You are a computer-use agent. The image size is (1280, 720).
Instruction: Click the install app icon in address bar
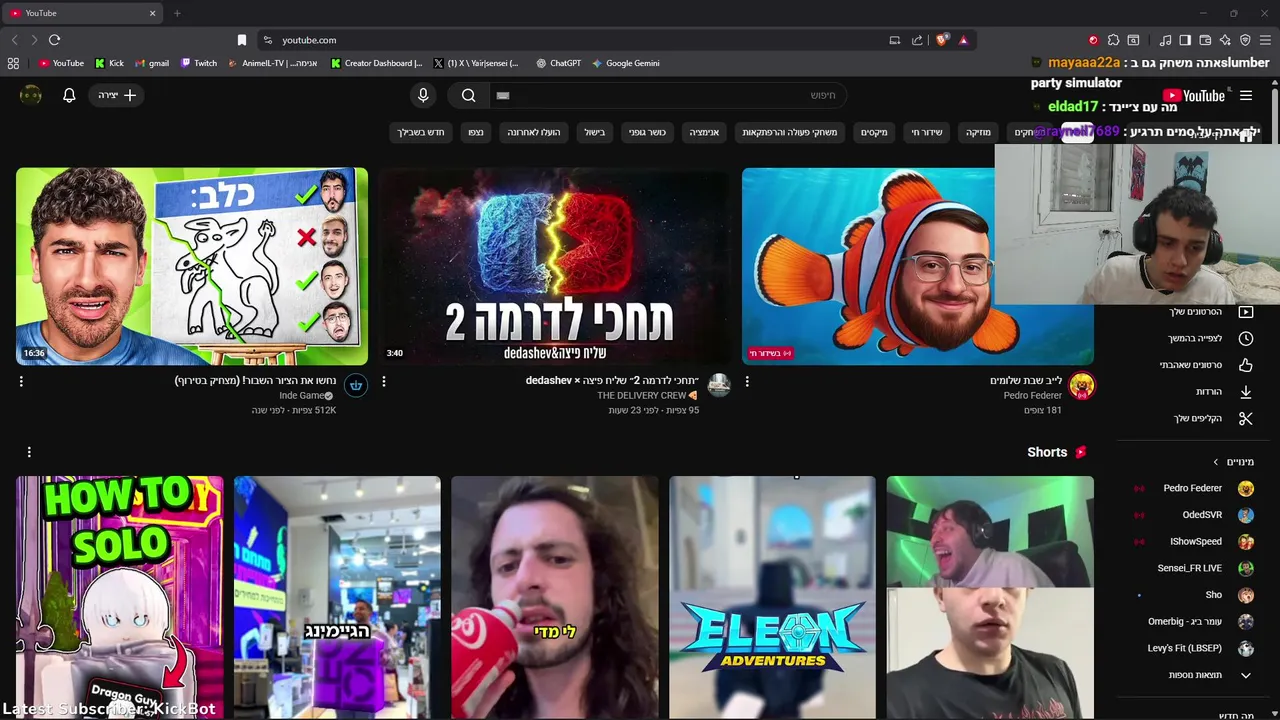(895, 40)
